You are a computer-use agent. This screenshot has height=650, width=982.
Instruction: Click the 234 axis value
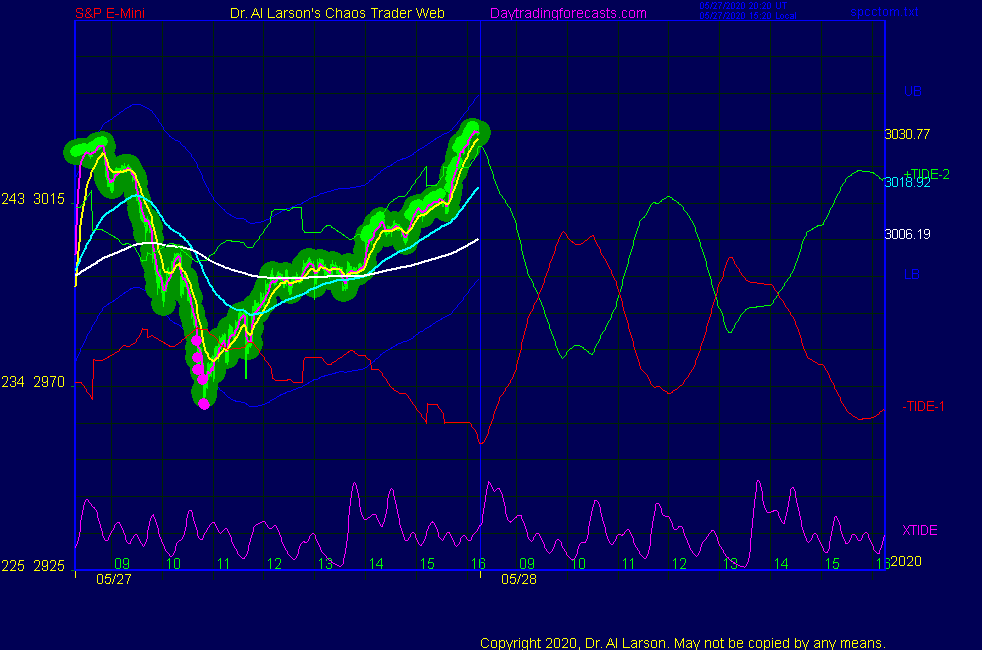[x=13, y=382]
